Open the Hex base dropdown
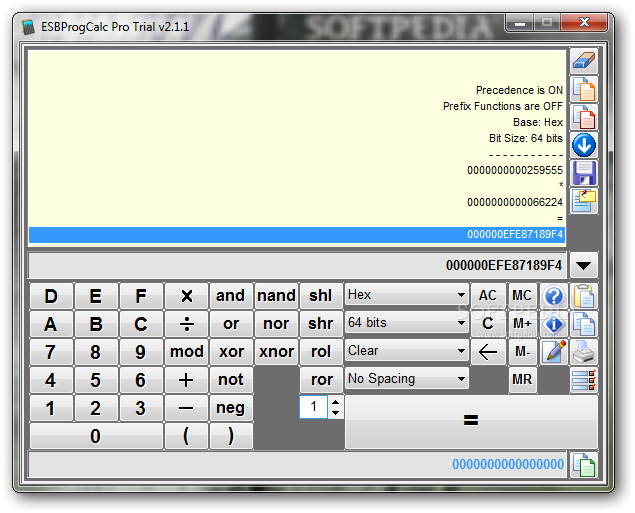635x513 pixels. click(407, 295)
